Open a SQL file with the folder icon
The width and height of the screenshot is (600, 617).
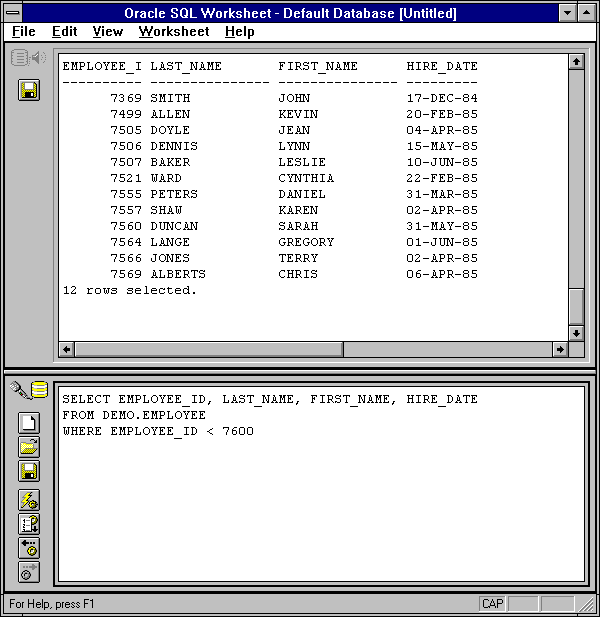(x=29, y=447)
